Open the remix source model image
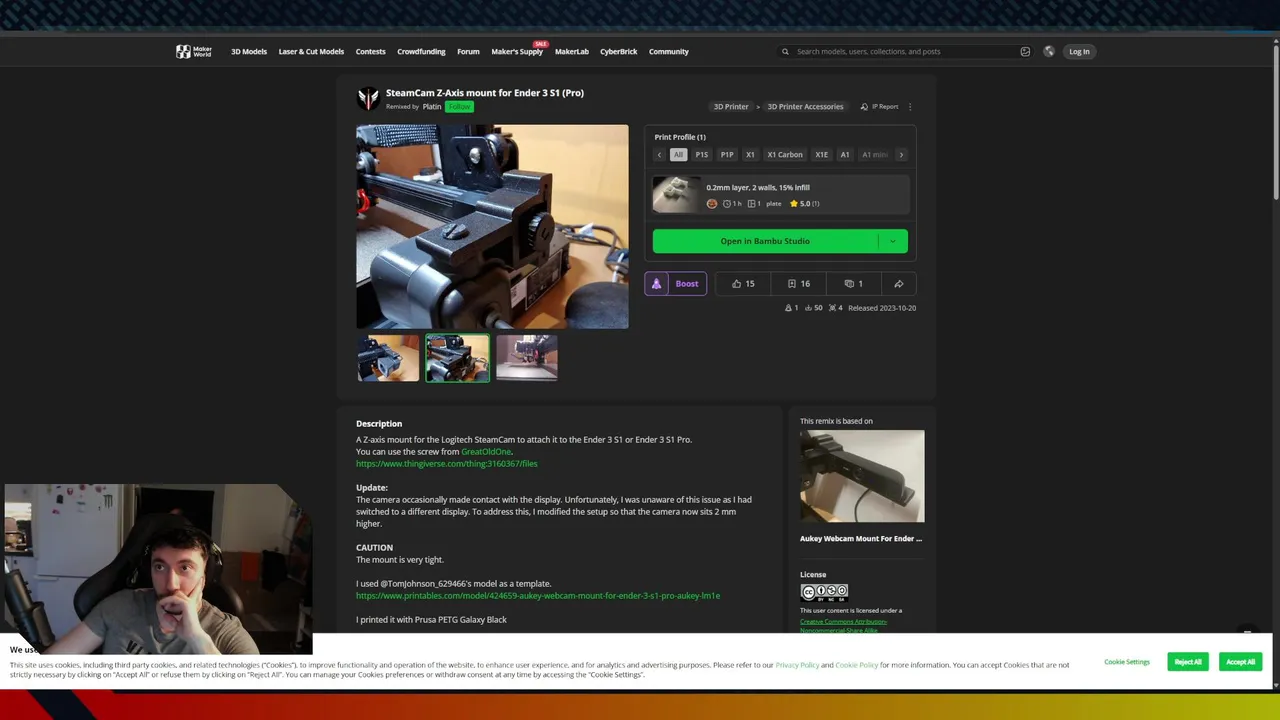Image resolution: width=1280 pixels, height=720 pixels. (862, 476)
